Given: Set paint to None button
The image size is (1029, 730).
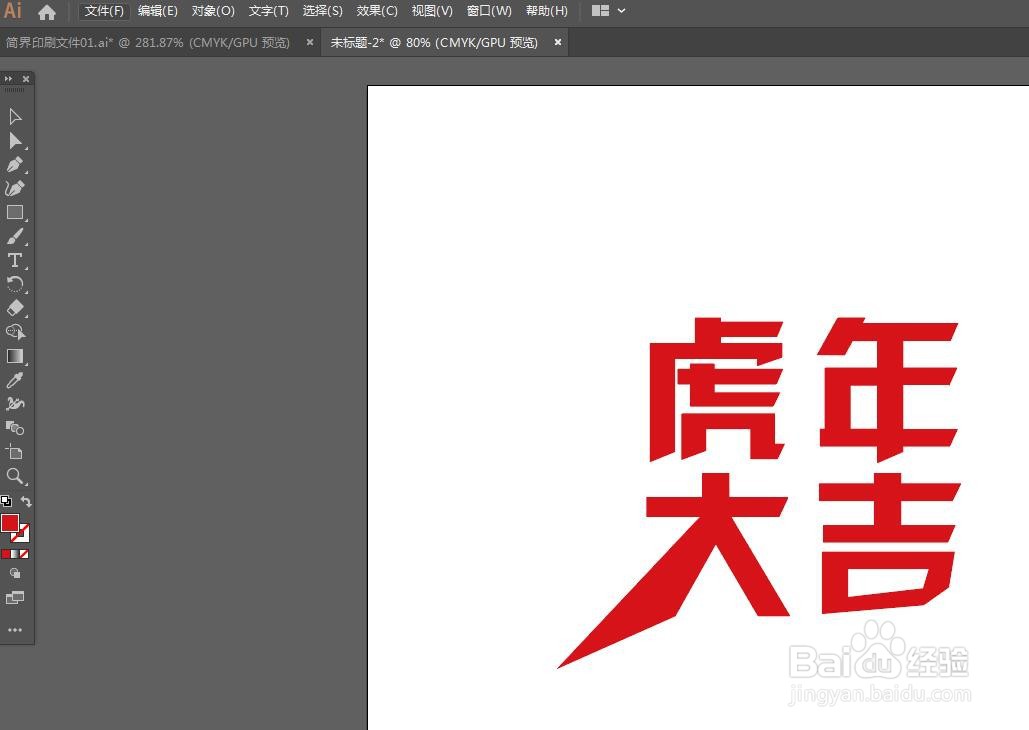Looking at the screenshot, I should click(24, 554).
